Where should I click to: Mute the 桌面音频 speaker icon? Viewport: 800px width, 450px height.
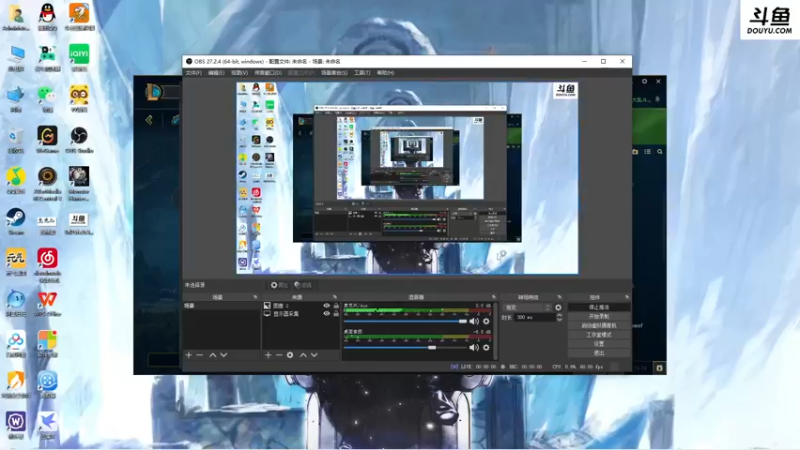tap(474, 347)
